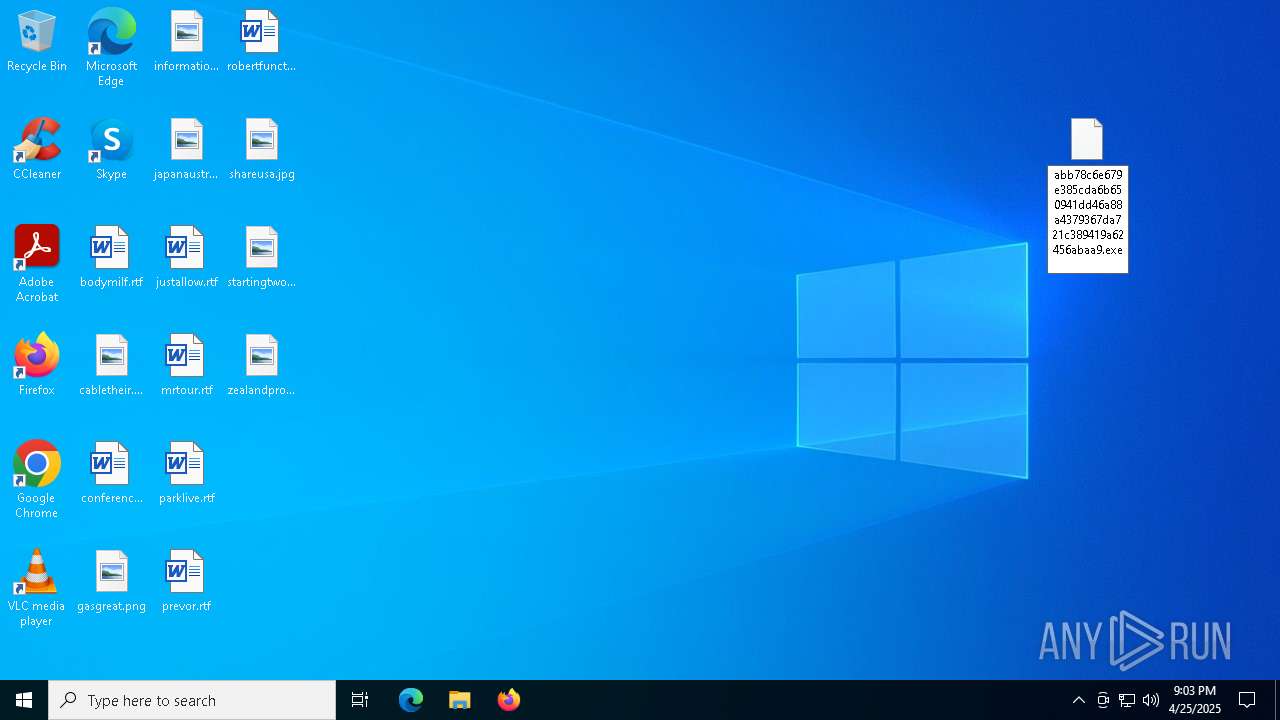The width and height of the screenshot is (1280, 720).
Task: Select the conferenc... Word document
Action: (111, 474)
